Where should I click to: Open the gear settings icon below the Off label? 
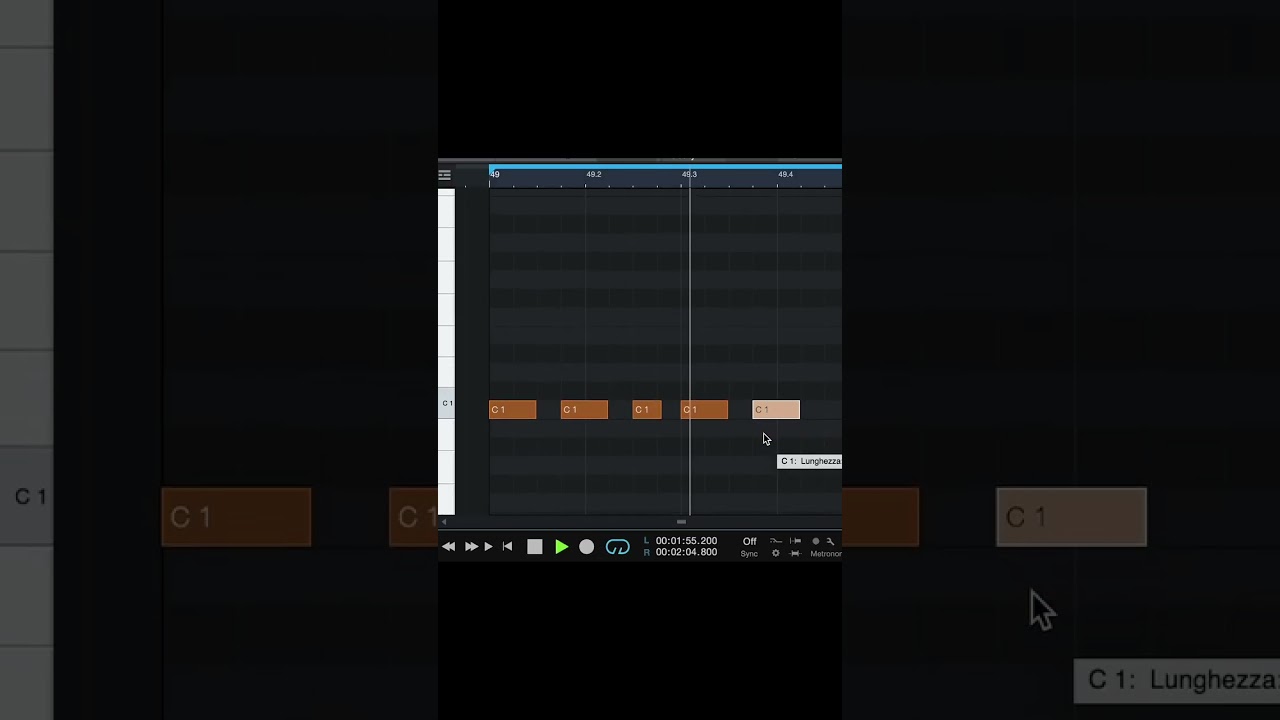coord(775,553)
